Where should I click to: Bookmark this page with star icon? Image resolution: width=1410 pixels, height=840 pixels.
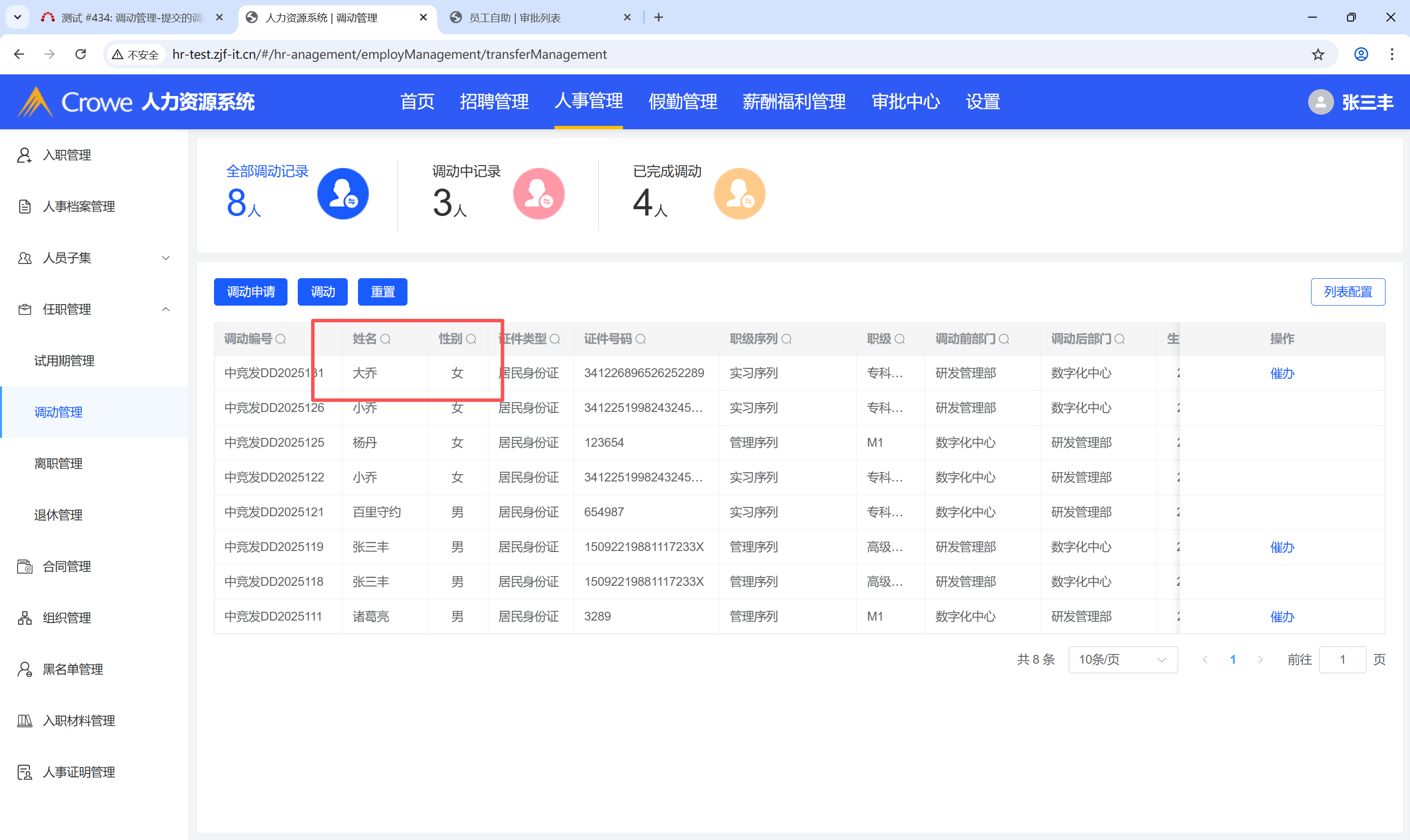1318,54
